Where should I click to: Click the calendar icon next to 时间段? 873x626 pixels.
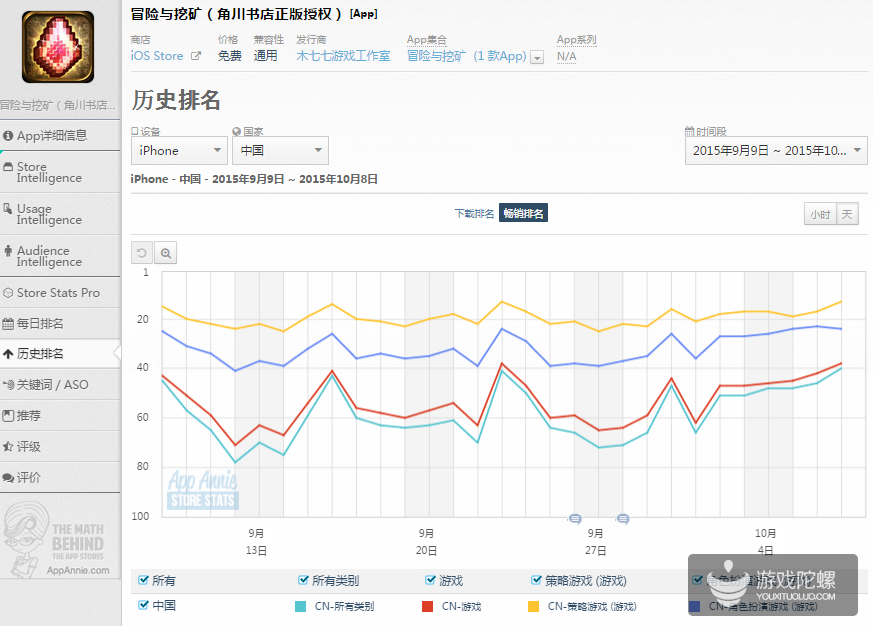[690, 131]
